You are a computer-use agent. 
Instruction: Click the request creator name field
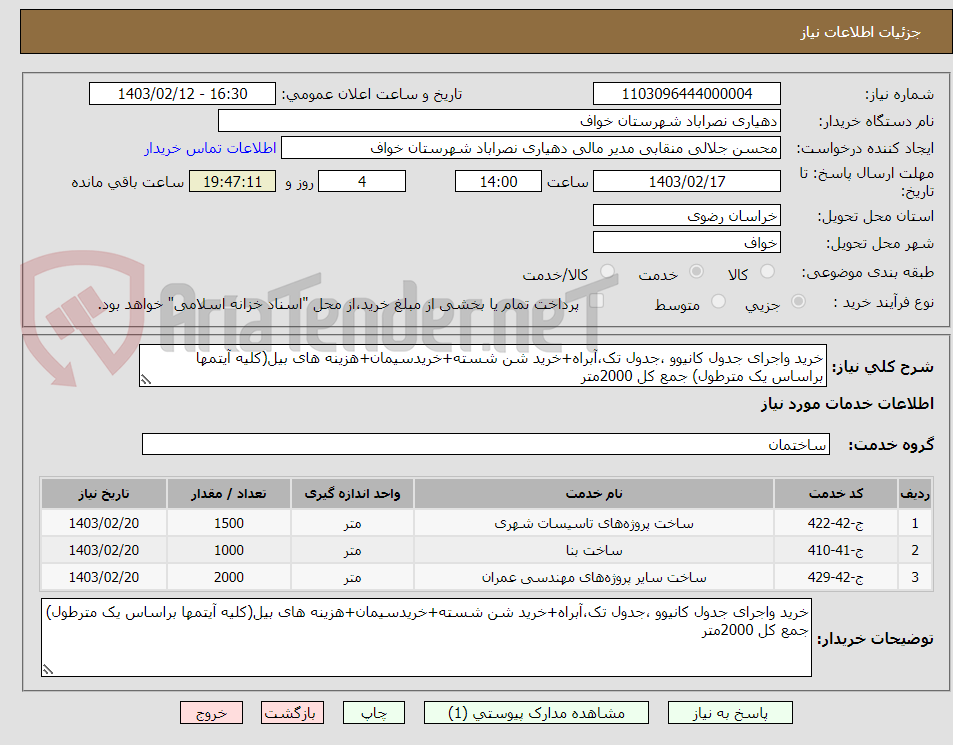[531, 148]
